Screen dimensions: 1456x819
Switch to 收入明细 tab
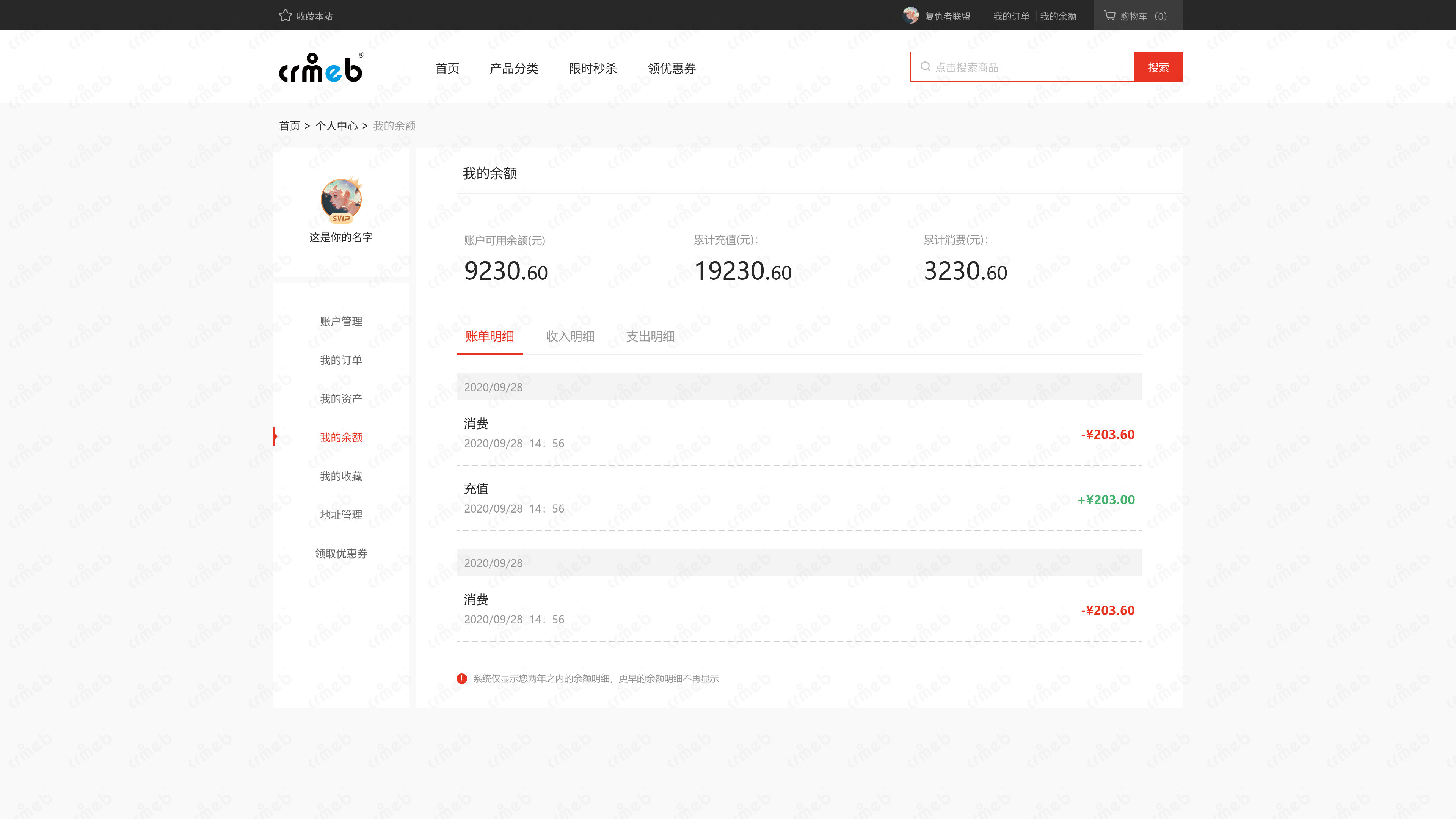click(x=570, y=336)
